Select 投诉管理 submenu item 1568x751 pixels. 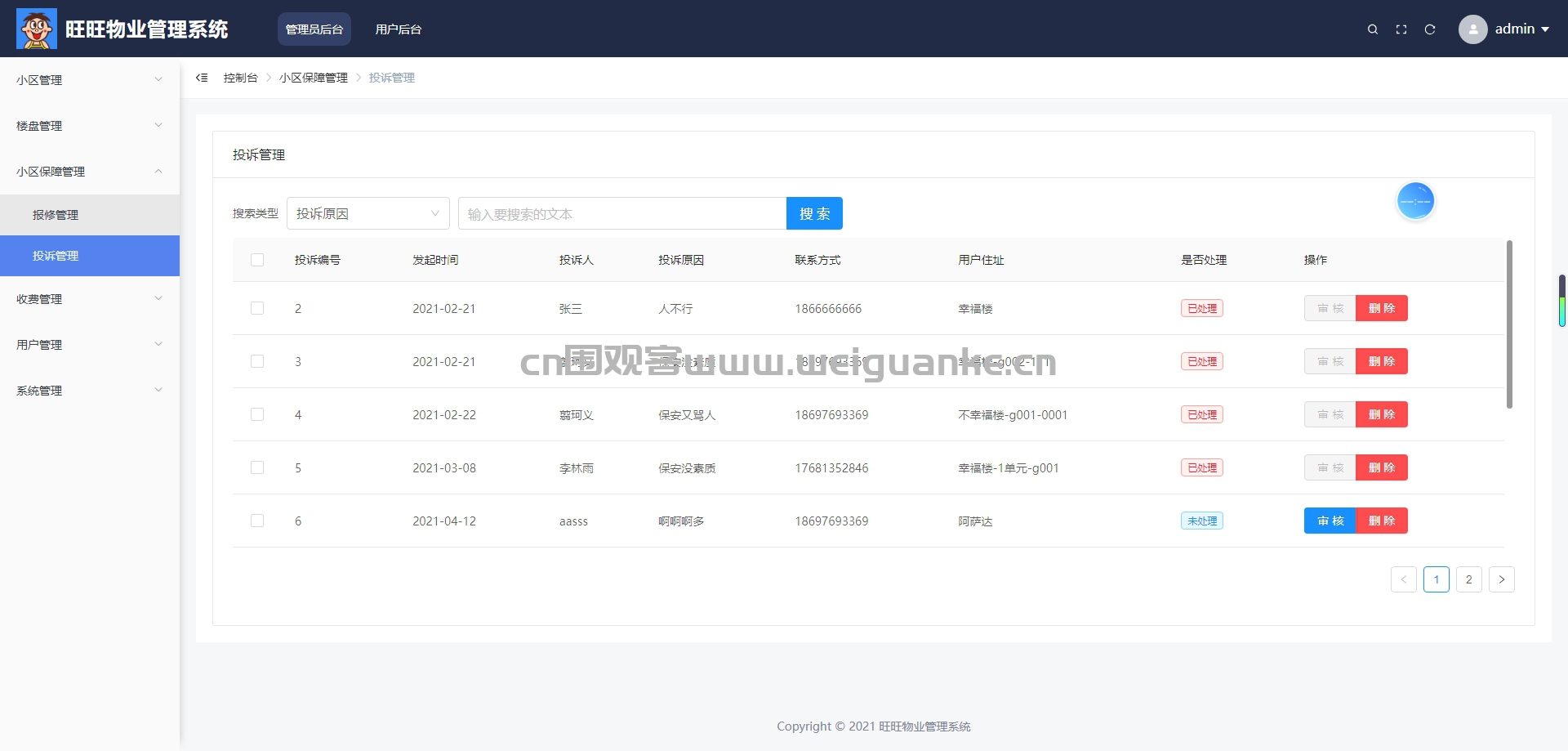[x=90, y=256]
